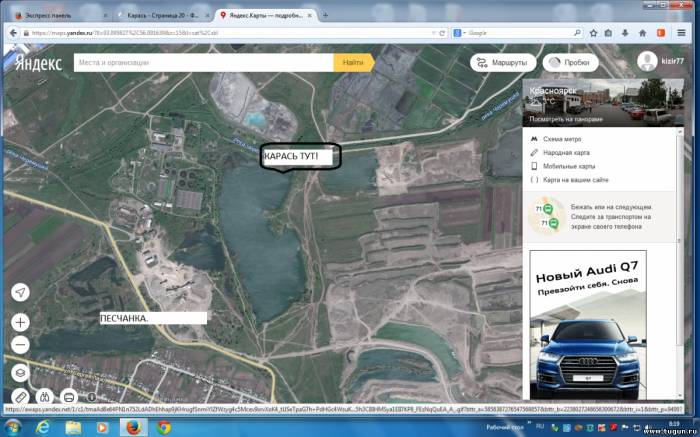Click the Красноярск city name in panel
Viewport: 700px width, 437px height.
pos(553,91)
